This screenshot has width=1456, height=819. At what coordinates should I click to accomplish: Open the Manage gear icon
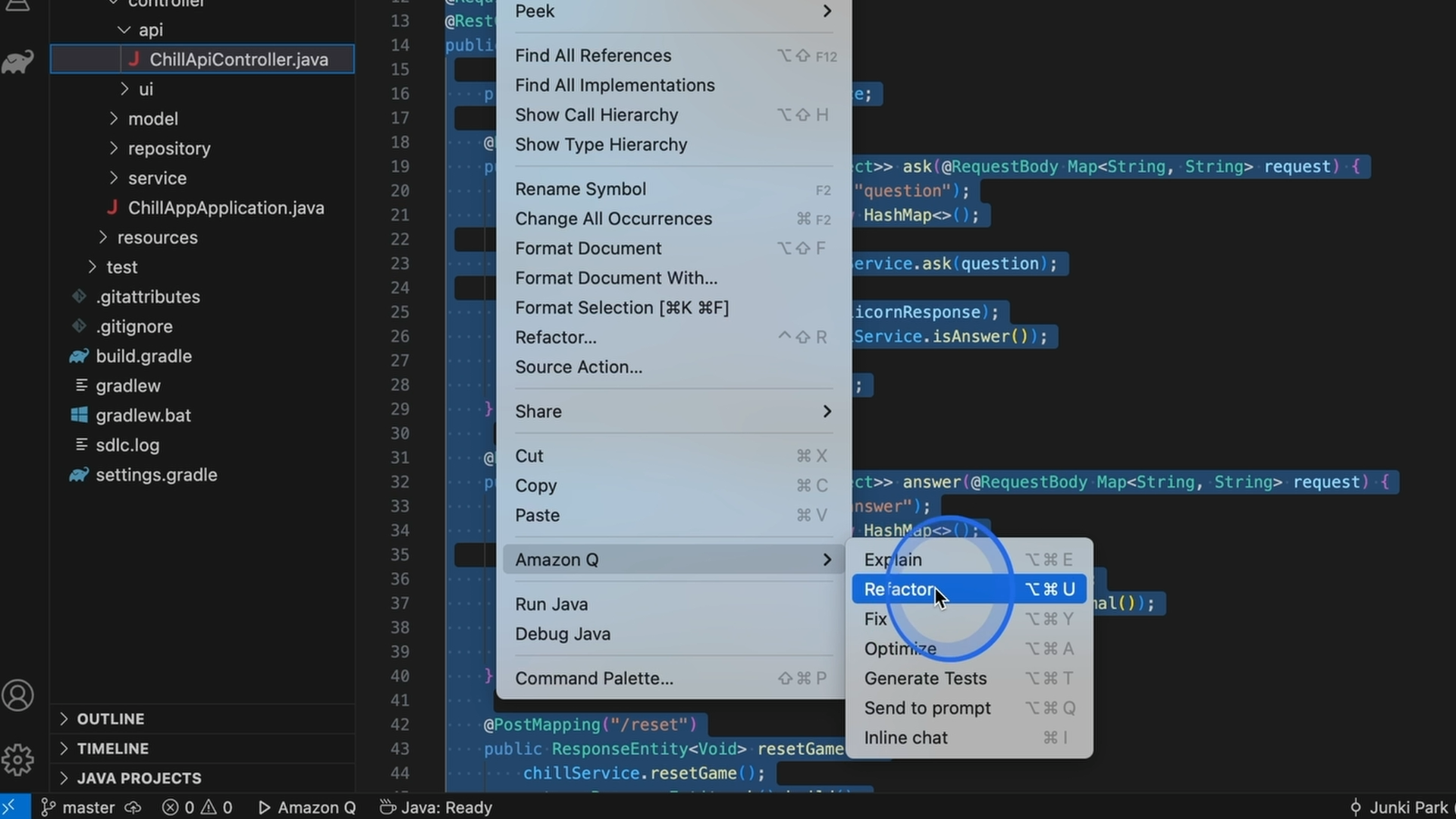(x=17, y=759)
